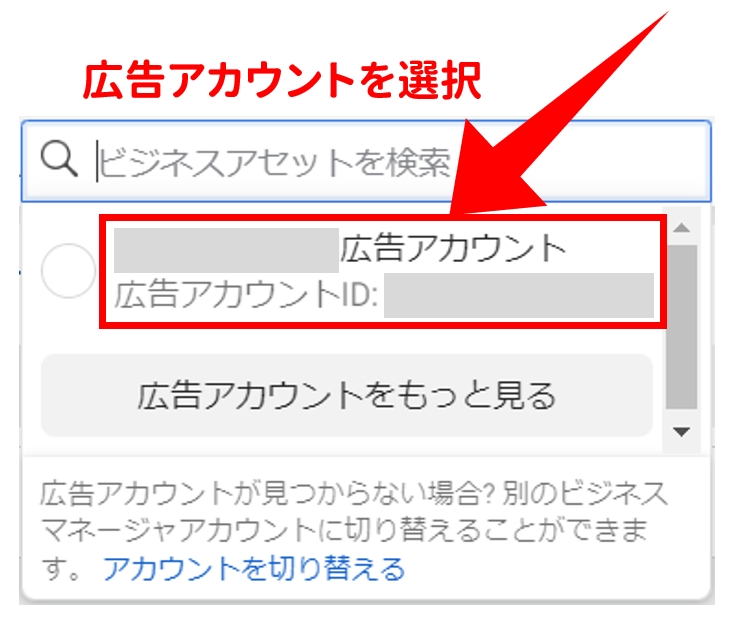
Task: Click the 広告アカウントID label text
Action: pos(246,295)
